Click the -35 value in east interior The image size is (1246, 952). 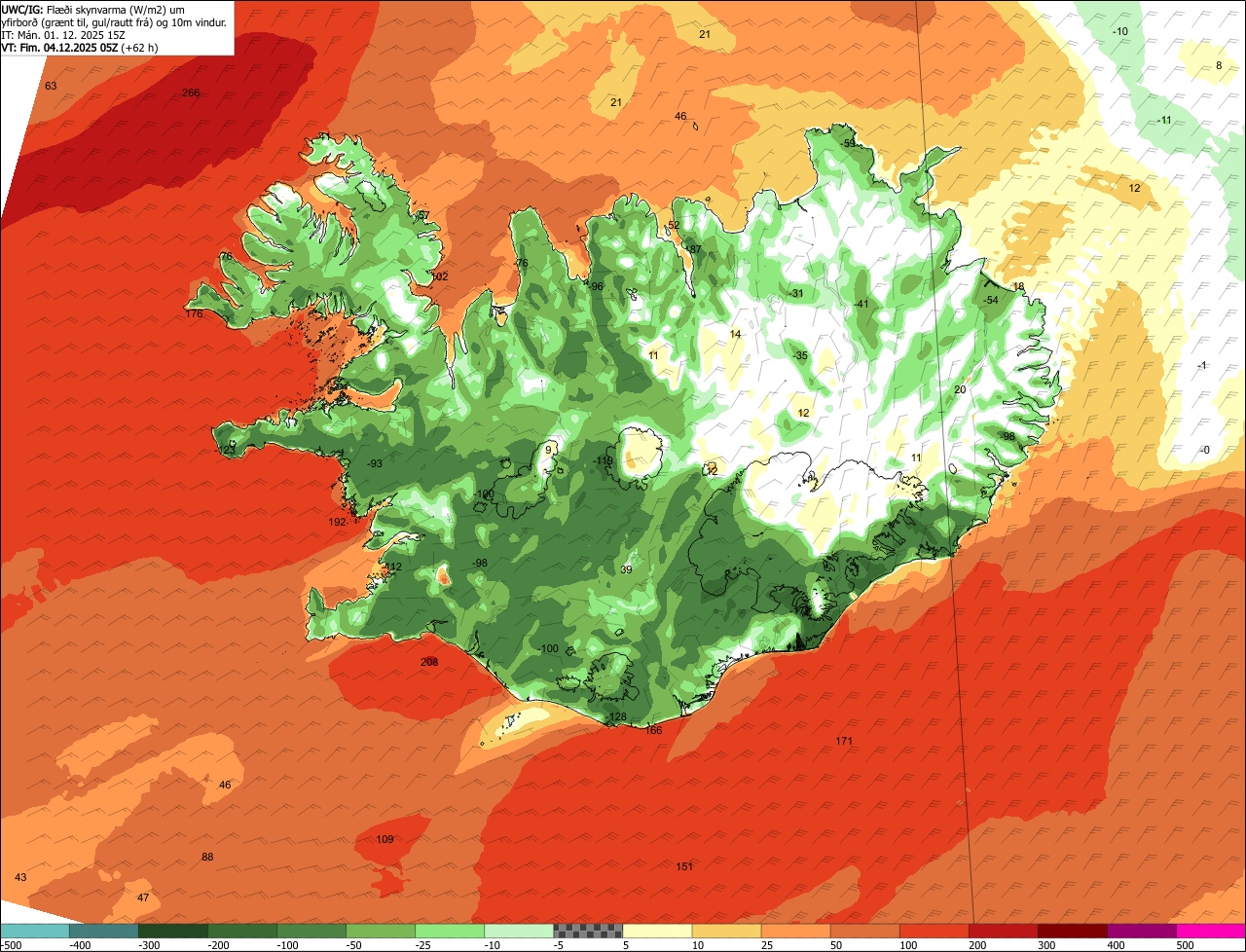(x=800, y=356)
